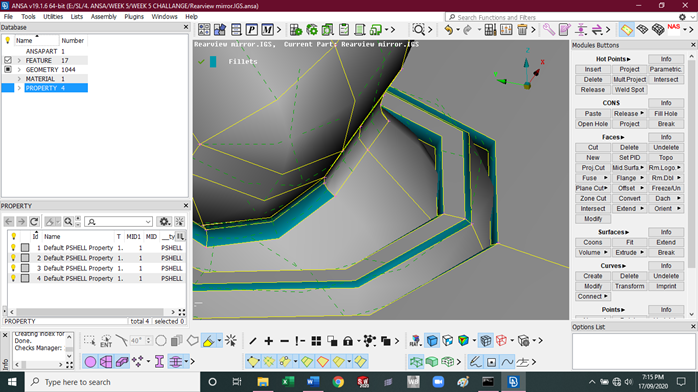Screen dimensions: 698x392
Task: Click the search icon in Property panel
Action: coord(68,222)
